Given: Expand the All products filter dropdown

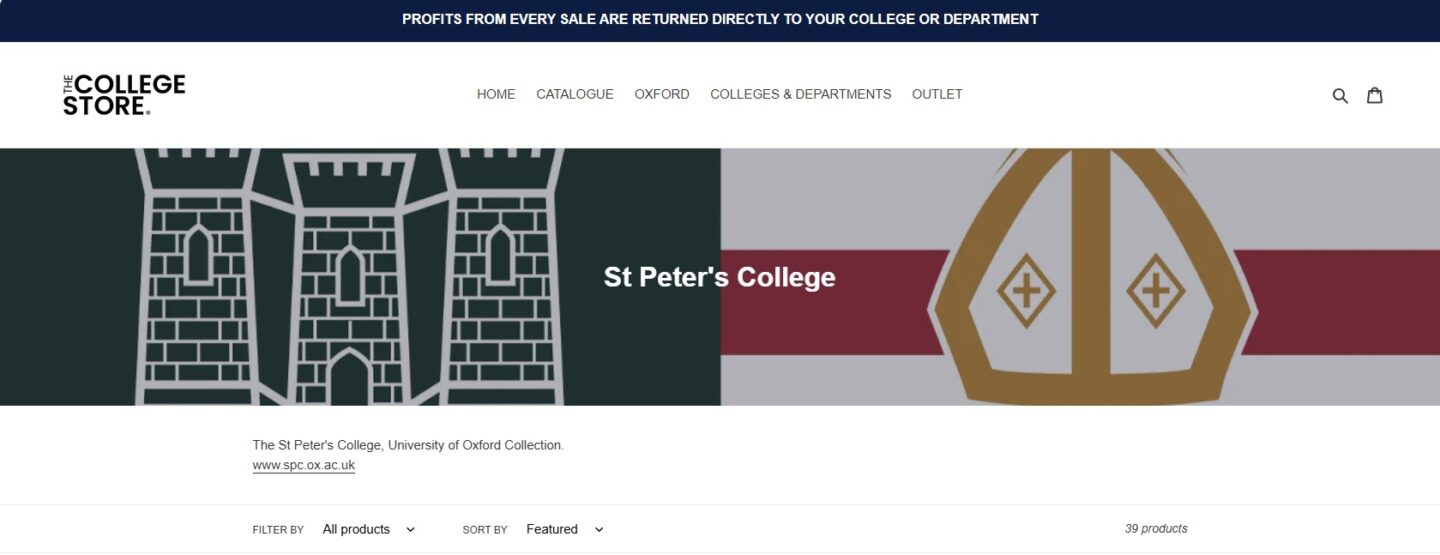Looking at the screenshot, I should [x=368, y=529].
